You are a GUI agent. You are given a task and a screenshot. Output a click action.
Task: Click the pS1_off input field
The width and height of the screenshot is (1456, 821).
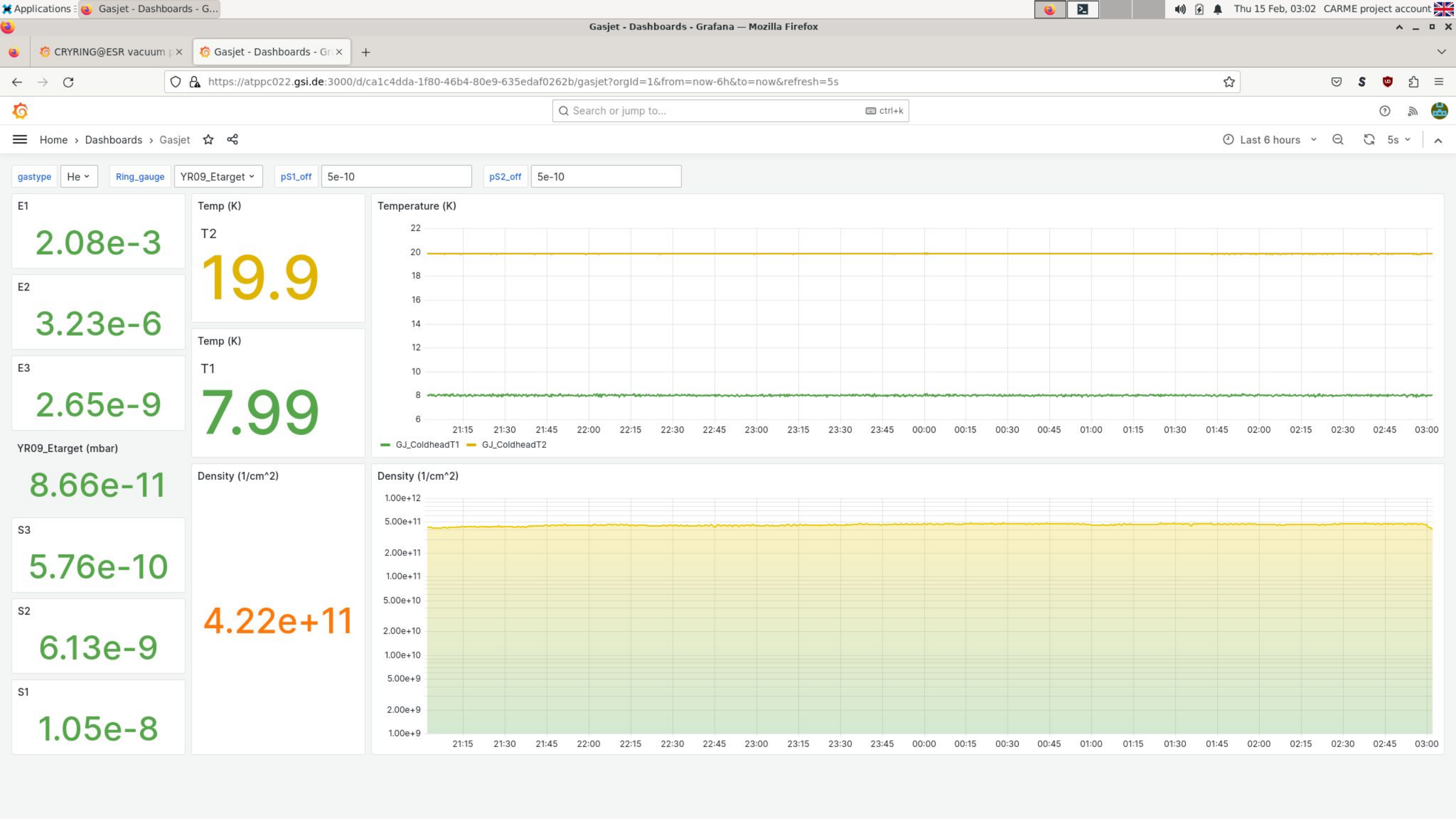396,177
